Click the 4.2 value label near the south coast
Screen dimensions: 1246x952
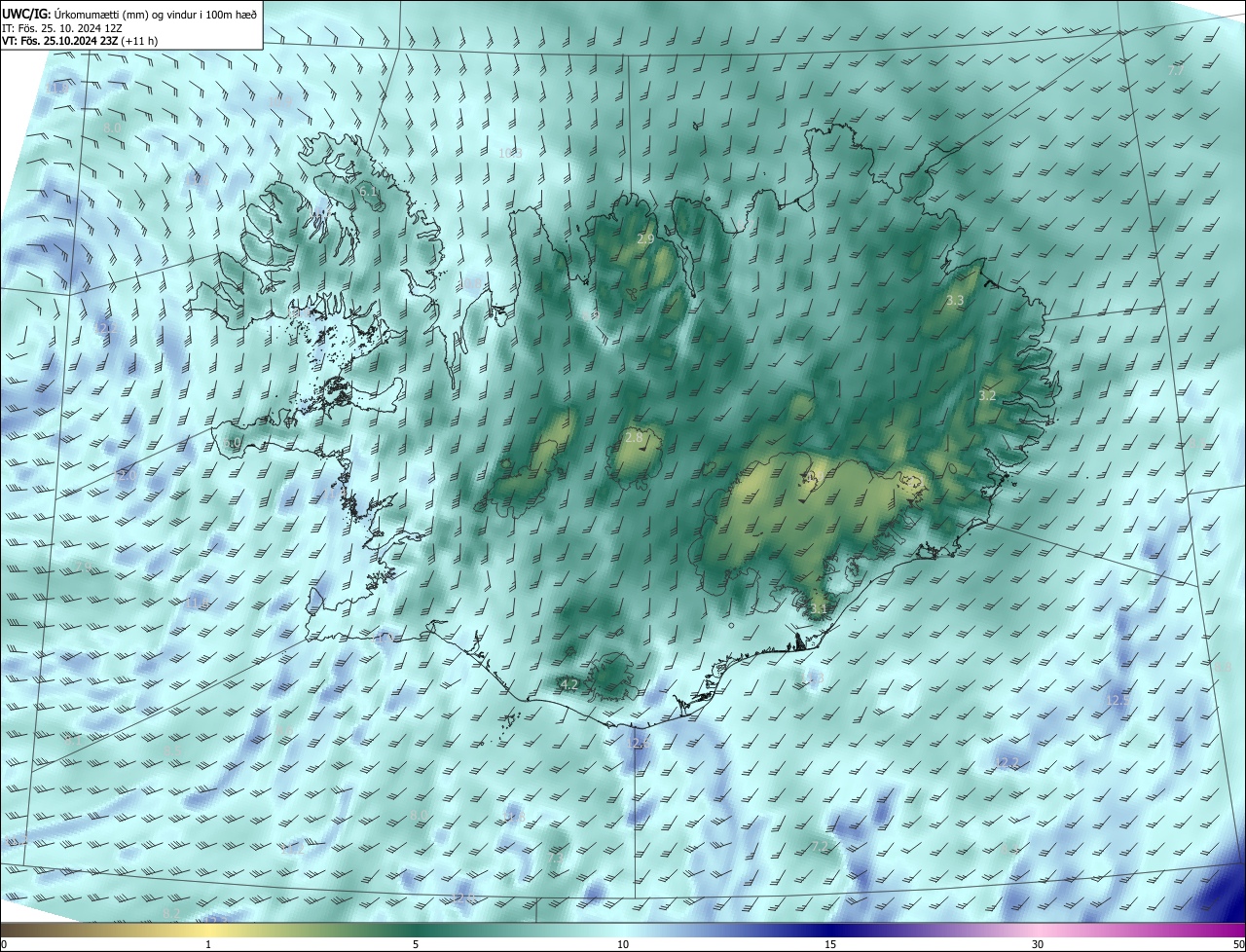click(x=569, y=684)
